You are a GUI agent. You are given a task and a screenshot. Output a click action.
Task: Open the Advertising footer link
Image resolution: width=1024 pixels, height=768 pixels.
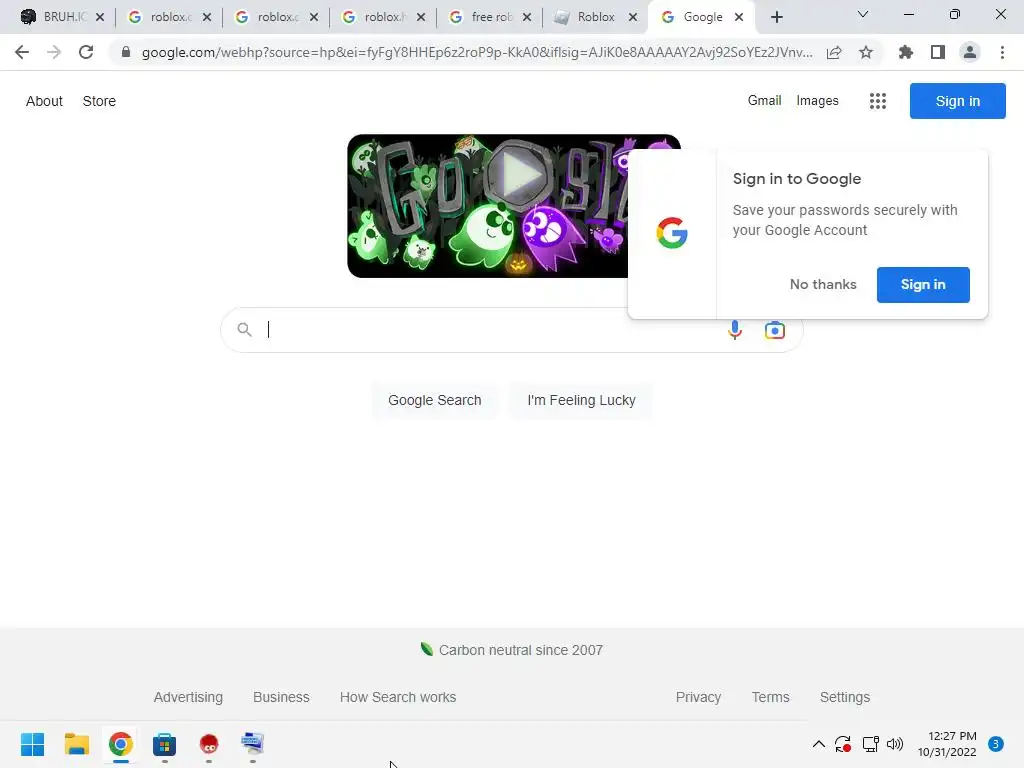[188, 697]
